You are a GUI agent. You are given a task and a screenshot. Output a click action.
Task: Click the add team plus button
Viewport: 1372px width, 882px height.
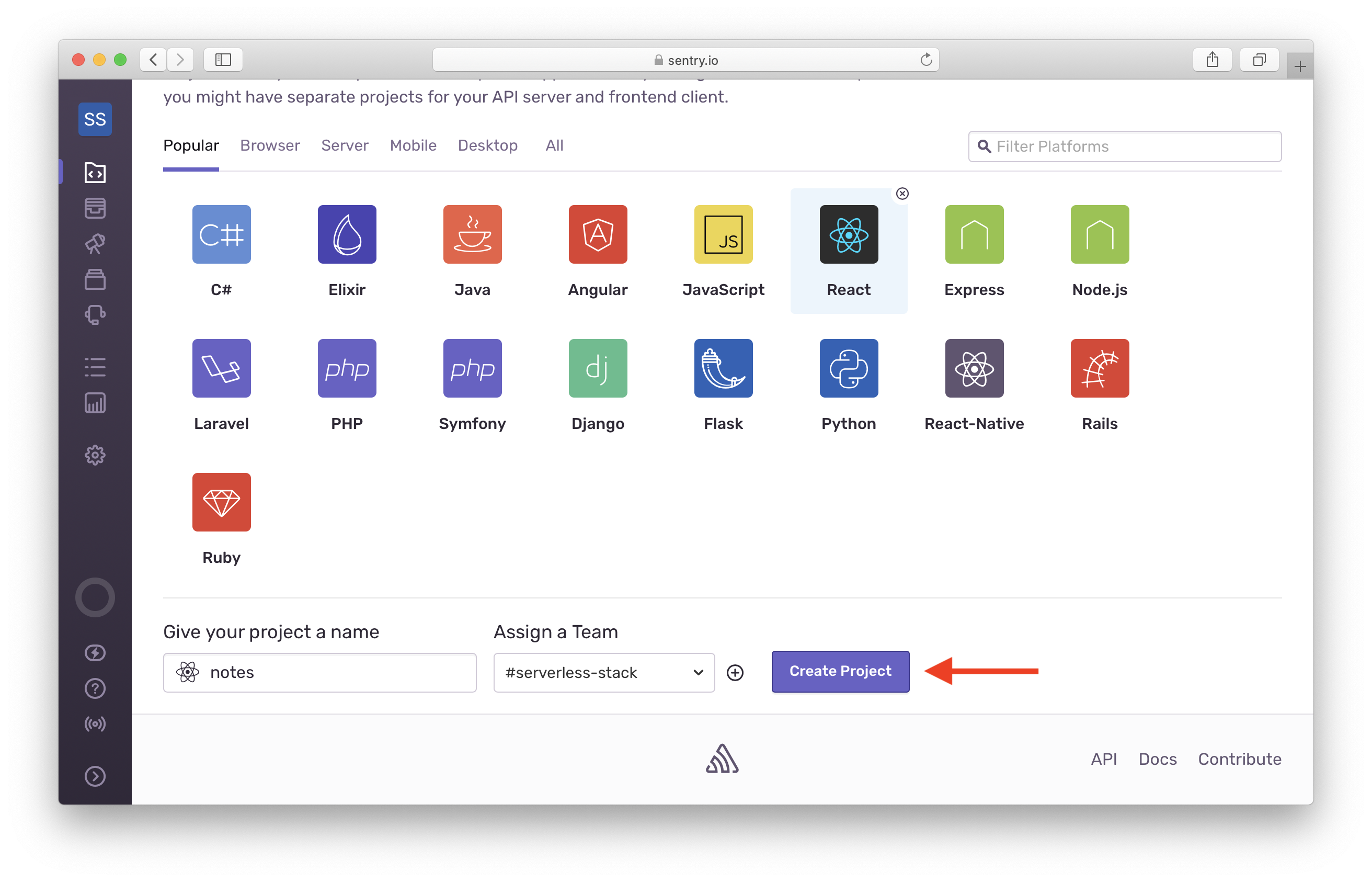(736, 671)
